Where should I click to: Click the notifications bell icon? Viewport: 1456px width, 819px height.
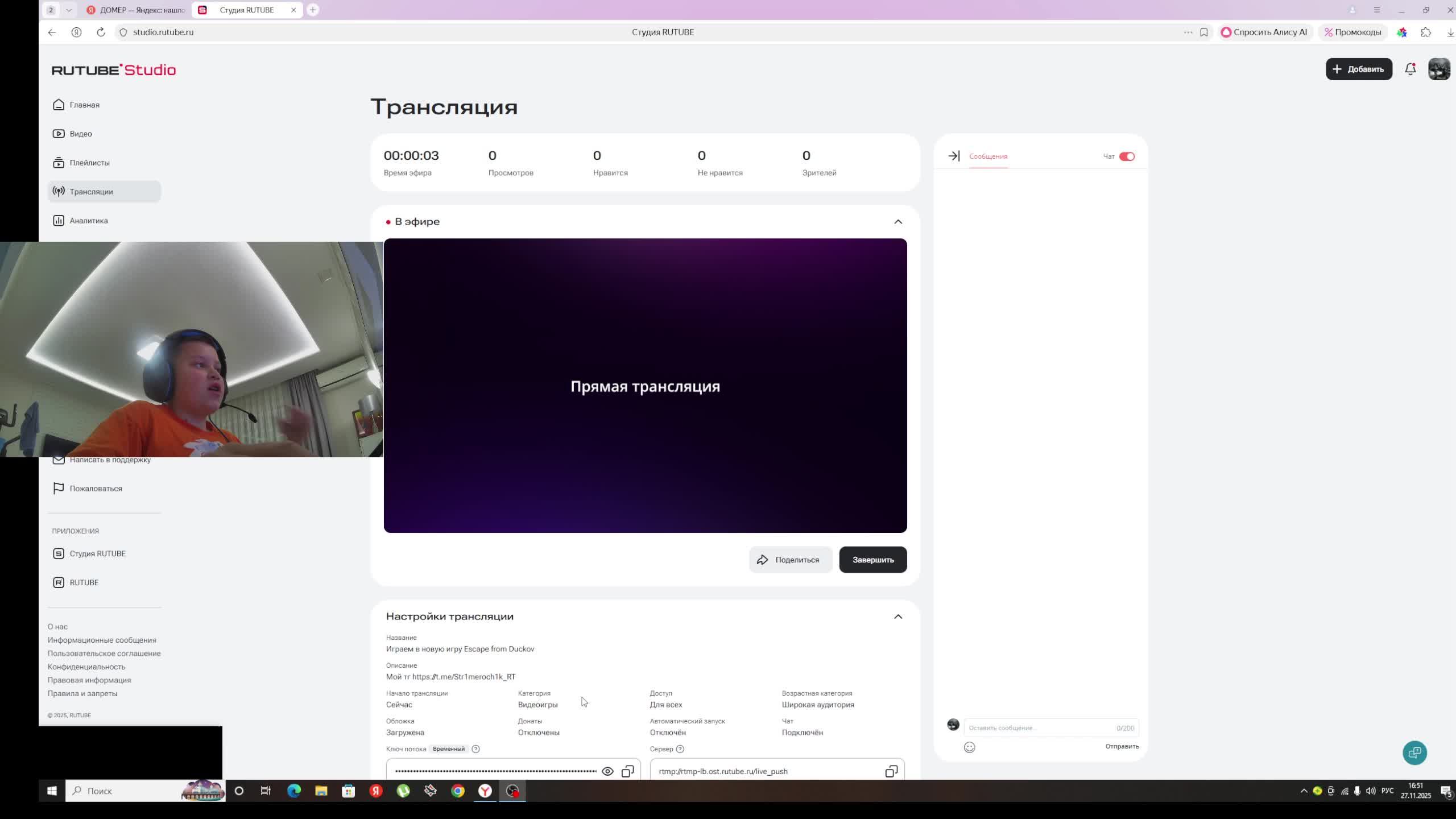pos(1410,69)
